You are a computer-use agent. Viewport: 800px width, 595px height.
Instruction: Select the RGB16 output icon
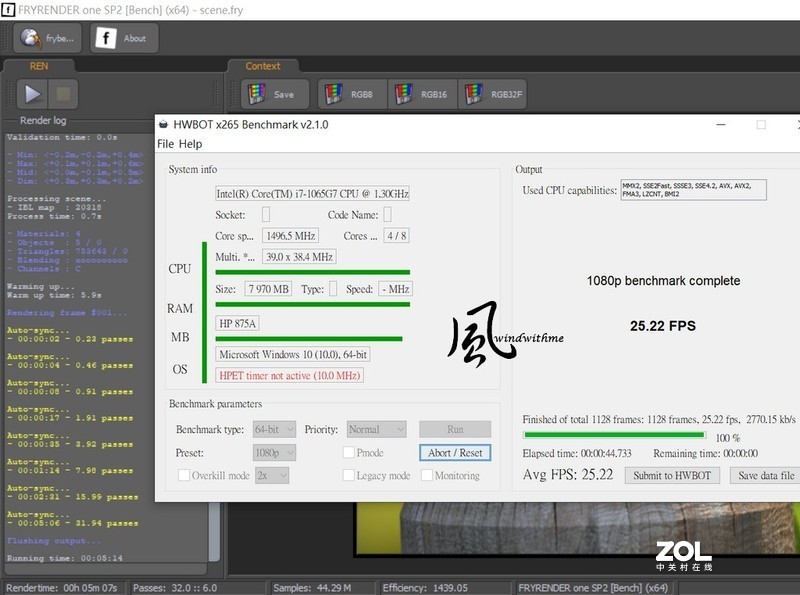click(424, 93)
